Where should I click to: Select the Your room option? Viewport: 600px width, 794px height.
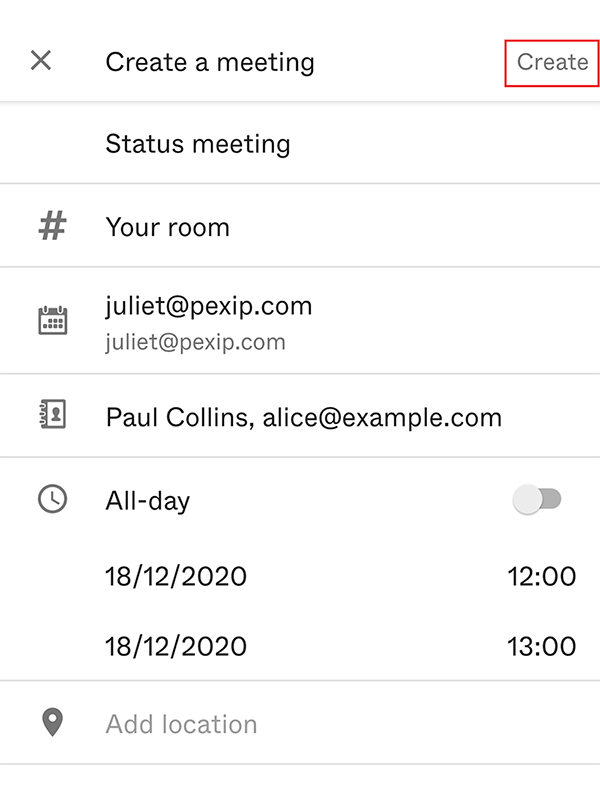coord(167,227)
